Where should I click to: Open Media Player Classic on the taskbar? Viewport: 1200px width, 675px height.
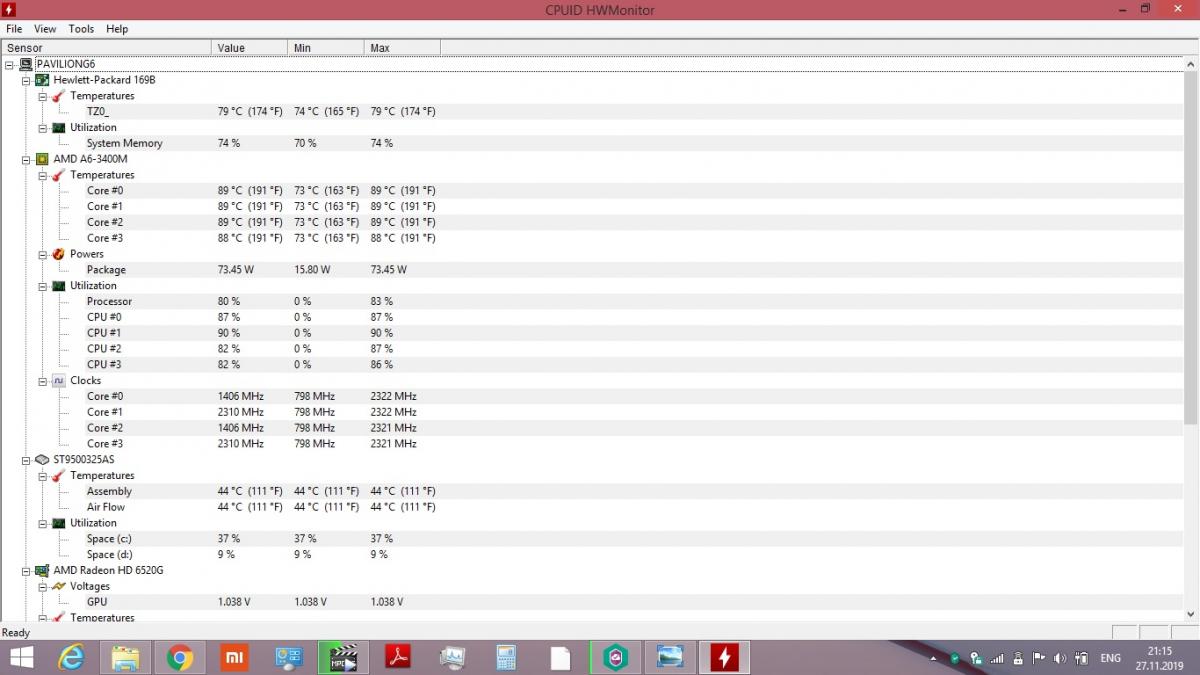(x=343, y=657)
